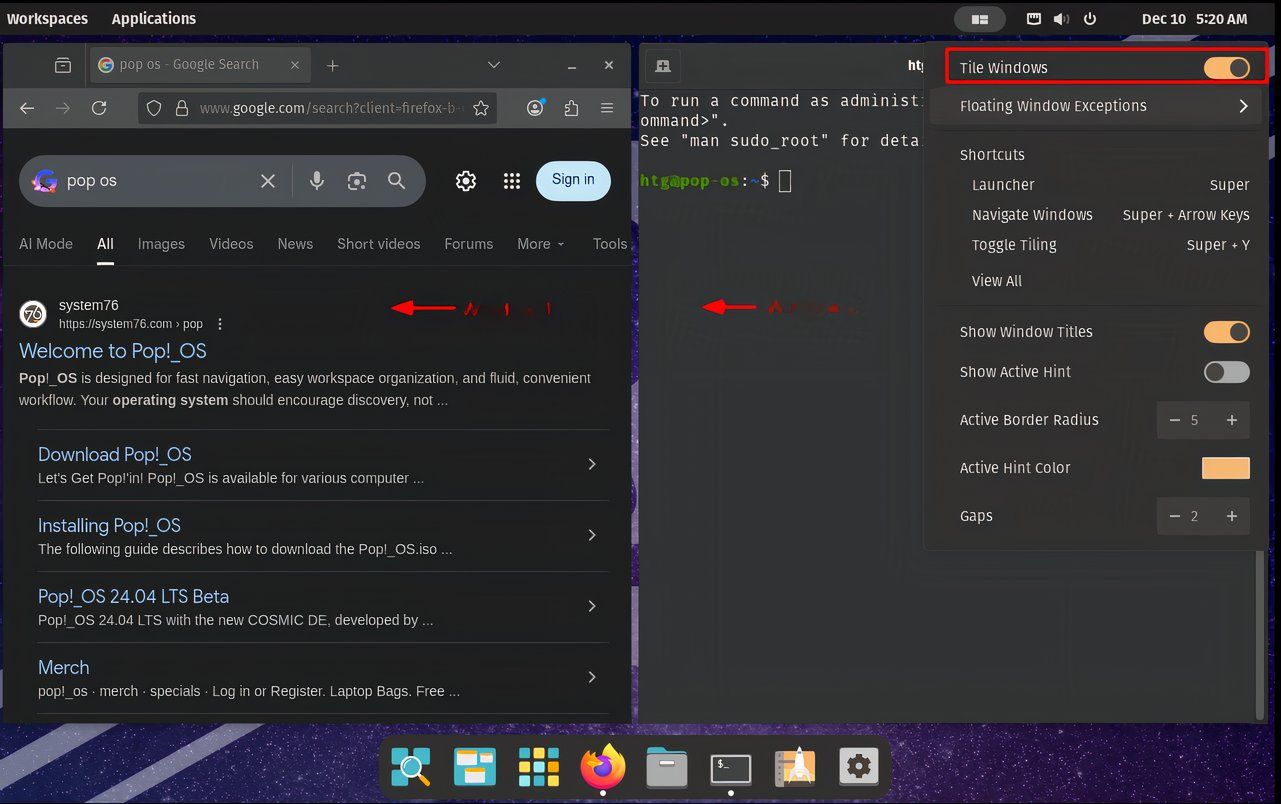Click the Sign in button
This screenshot has width=1281, height=804.
tap(573, 181)
